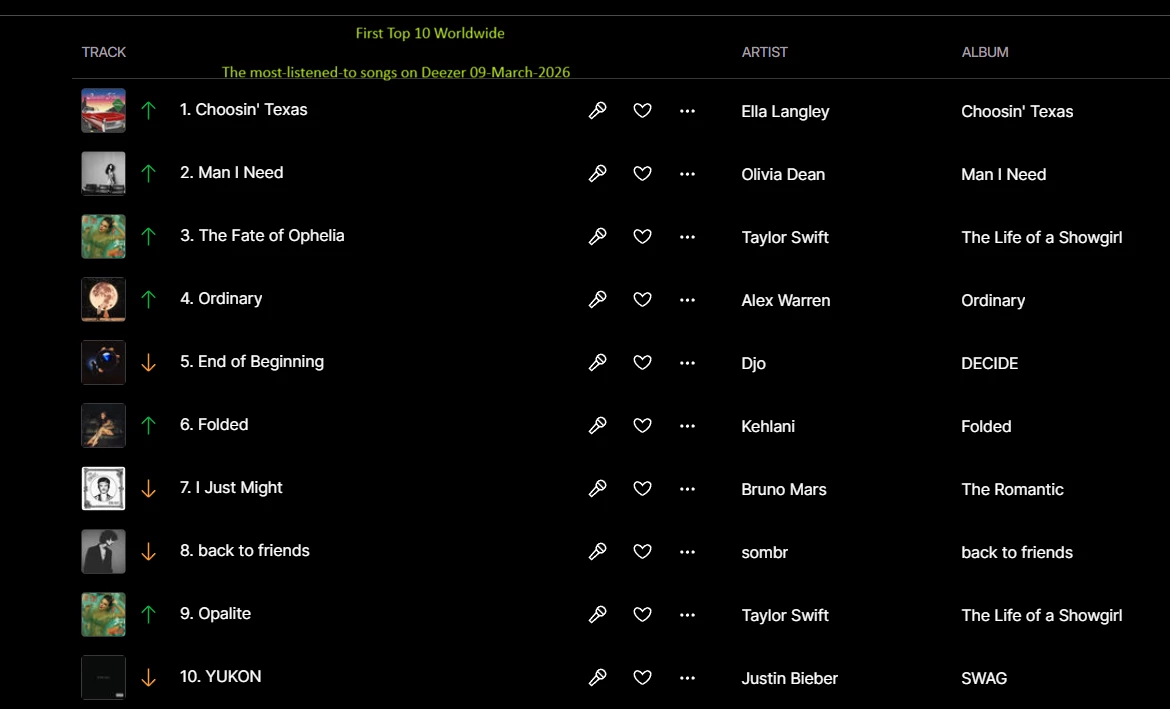This screenshot has width=1170, height=709.
Task: Go to Ella Langley's artist page
Action: tap(785, 111)
